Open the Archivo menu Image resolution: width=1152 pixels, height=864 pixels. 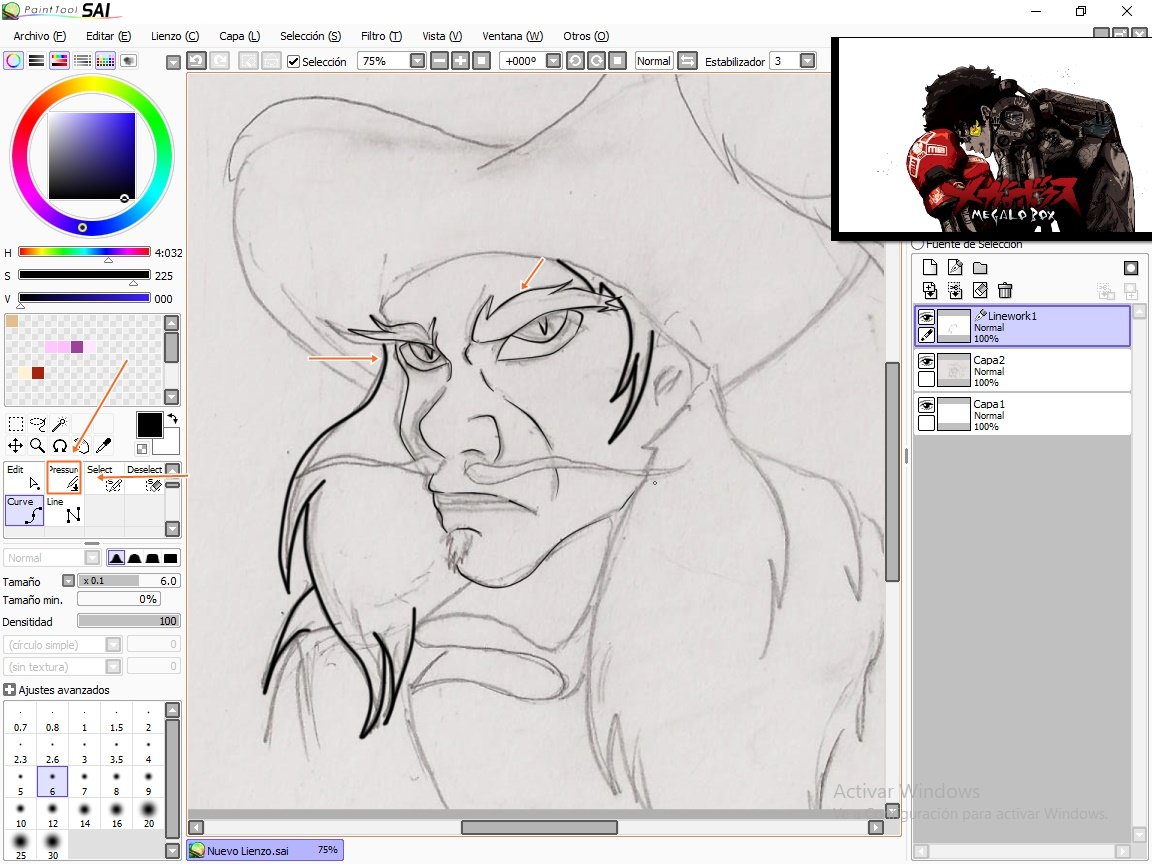pos(40,36)
